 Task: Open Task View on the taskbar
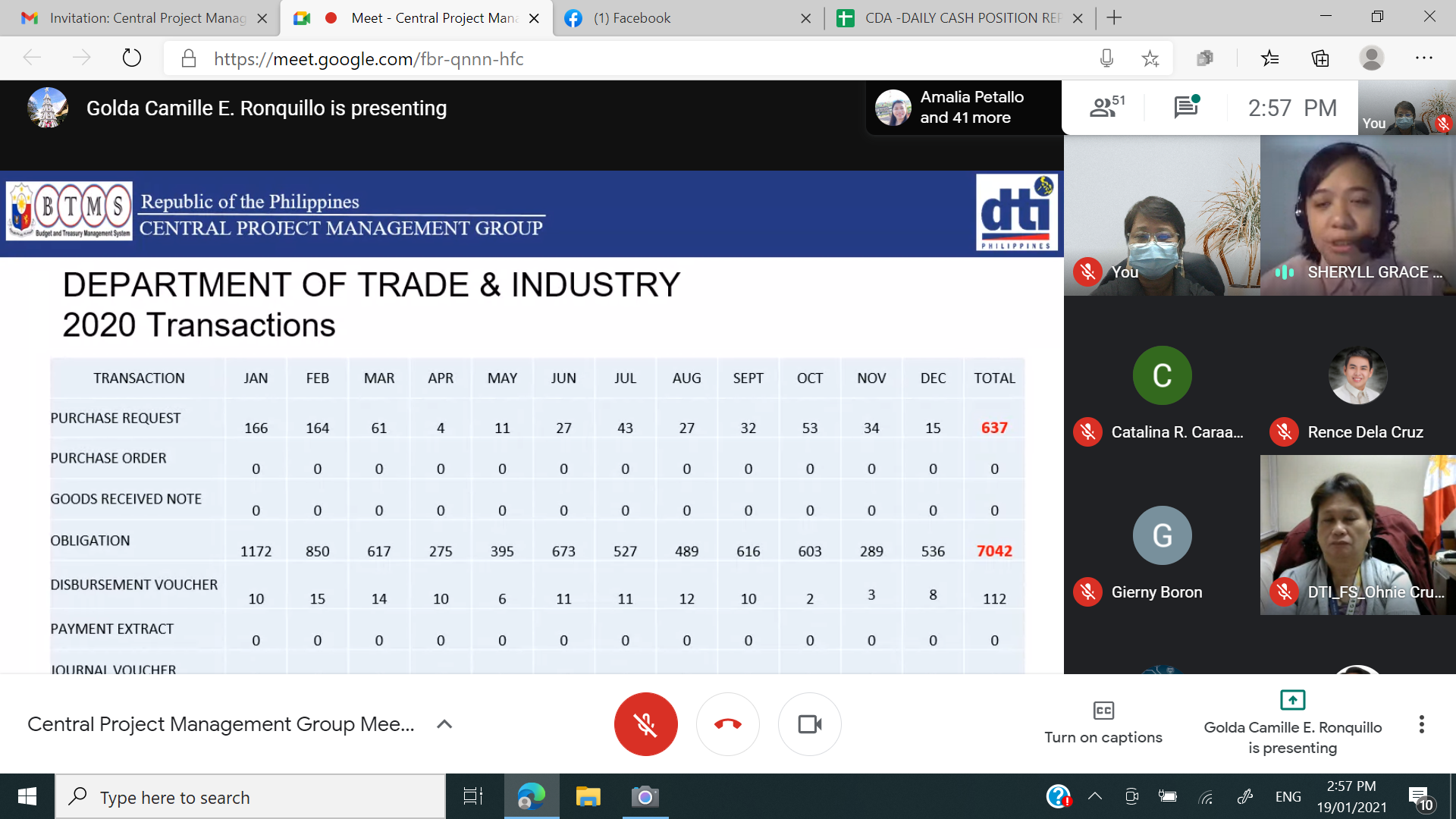(473, 796)
